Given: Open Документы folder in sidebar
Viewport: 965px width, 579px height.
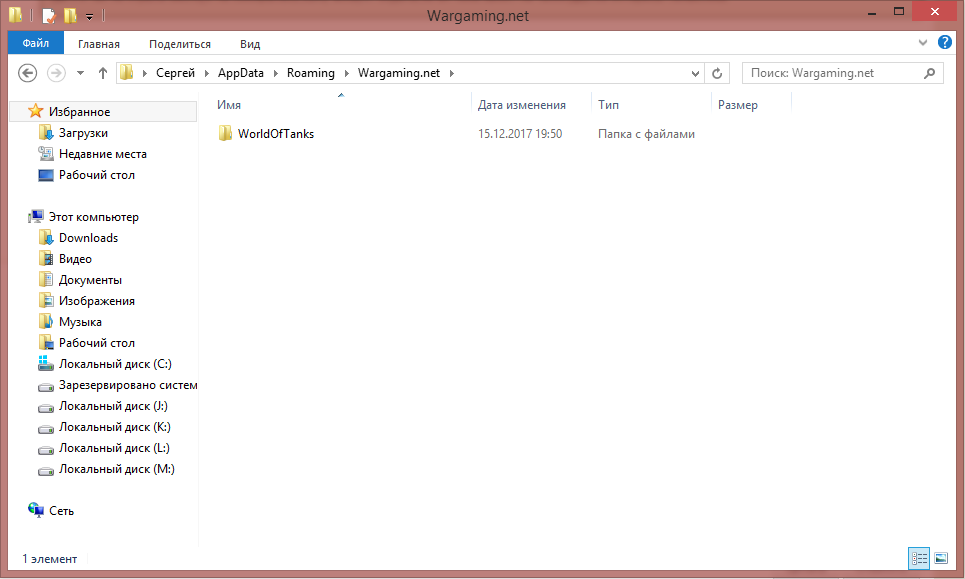Looking at the screenshot, I should pos(90,280).
